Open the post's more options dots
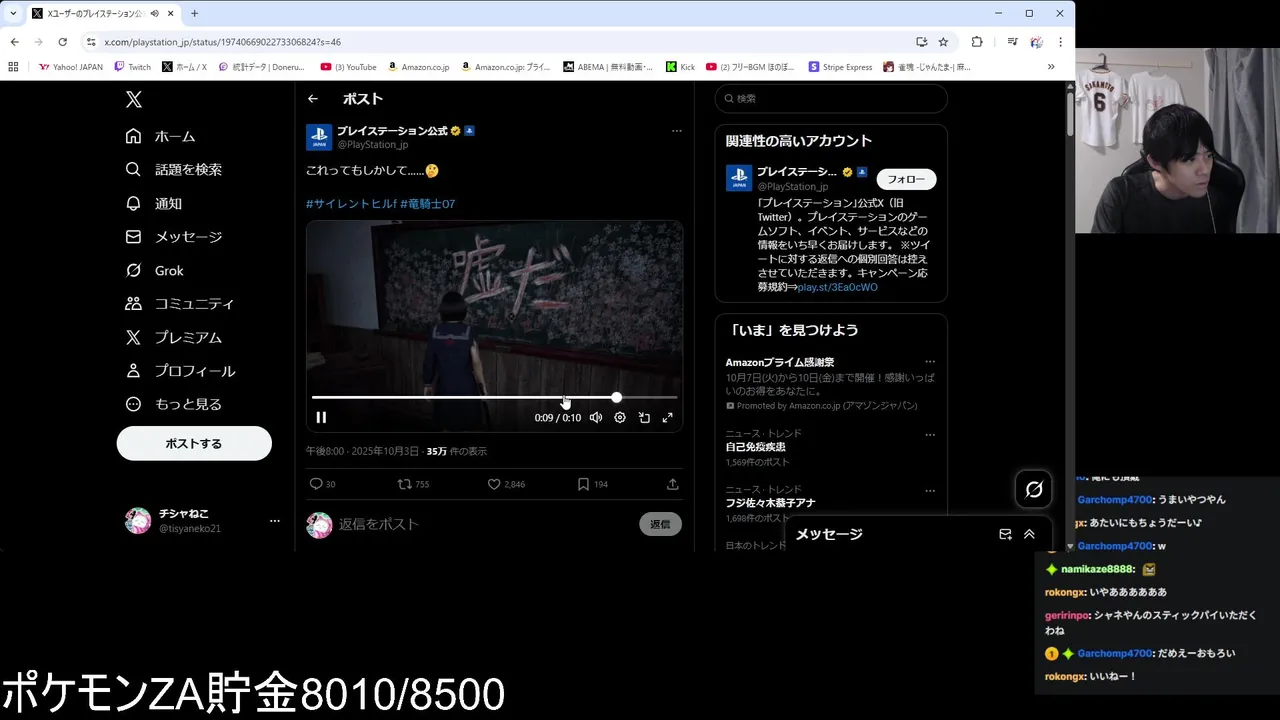 tap(676, 131)
